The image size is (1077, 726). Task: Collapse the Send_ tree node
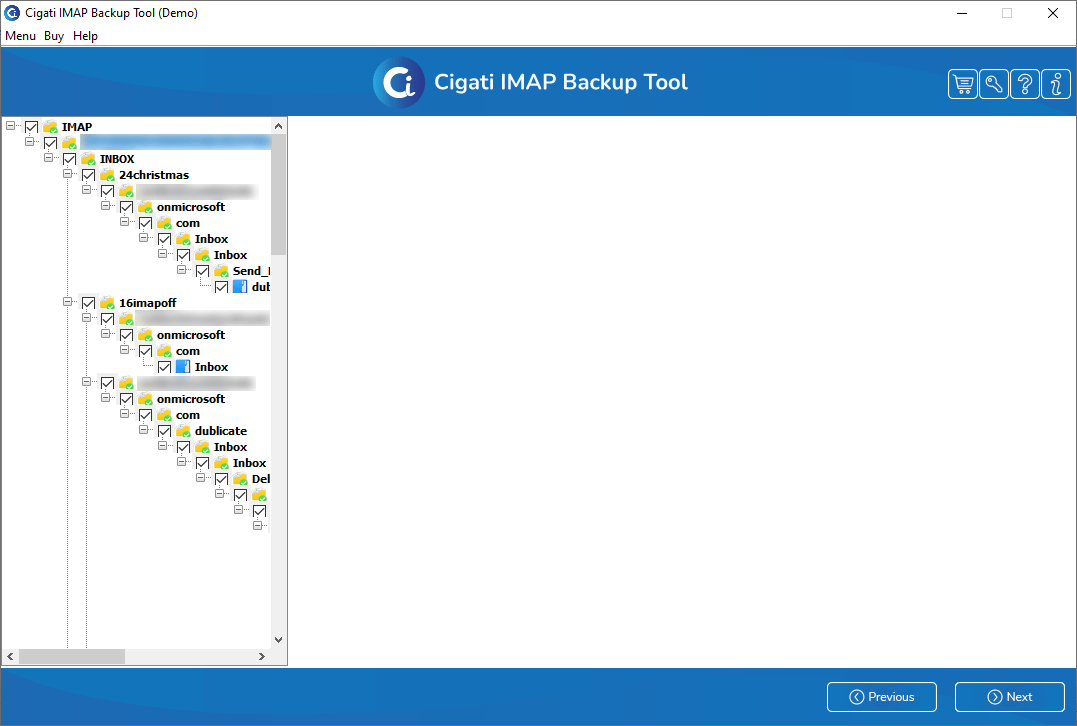[181, 270]
